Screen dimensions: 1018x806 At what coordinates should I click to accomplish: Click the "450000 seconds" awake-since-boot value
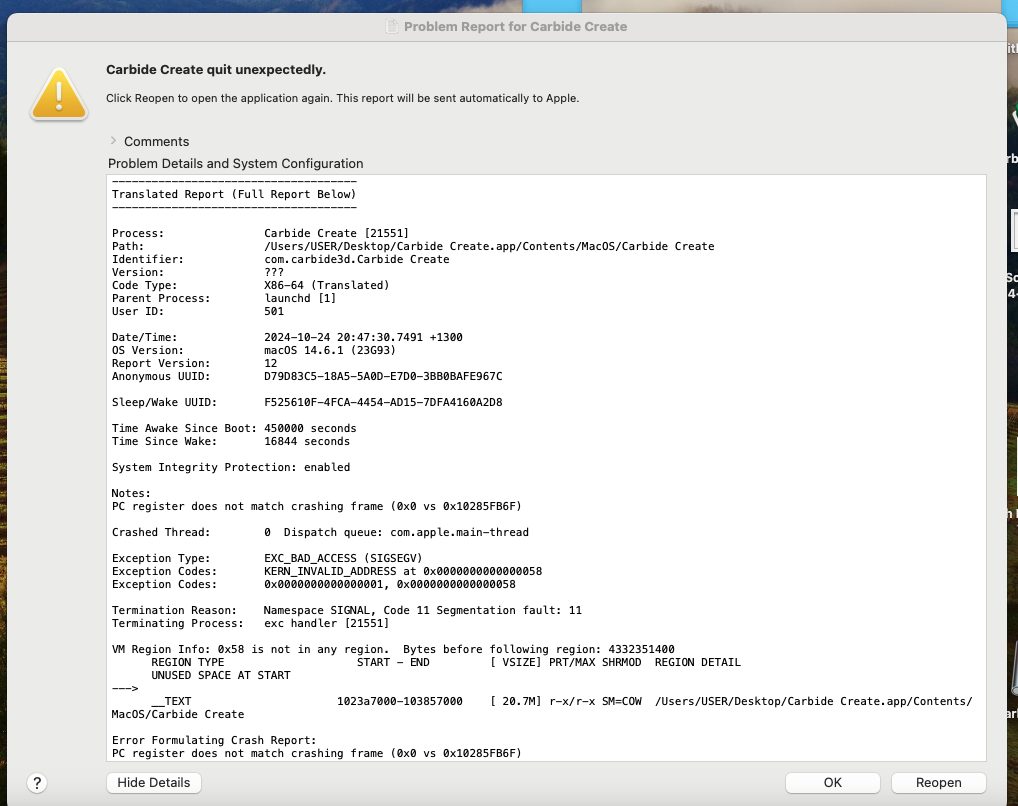(x=310, y=428)
